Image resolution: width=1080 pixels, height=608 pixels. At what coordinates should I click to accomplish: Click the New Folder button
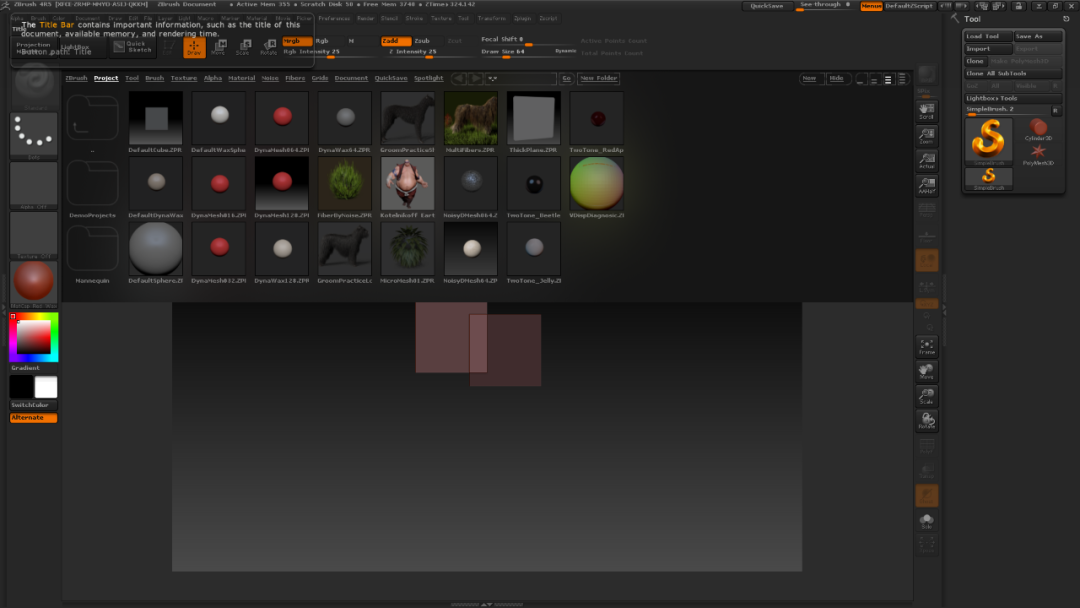(599, 78)
